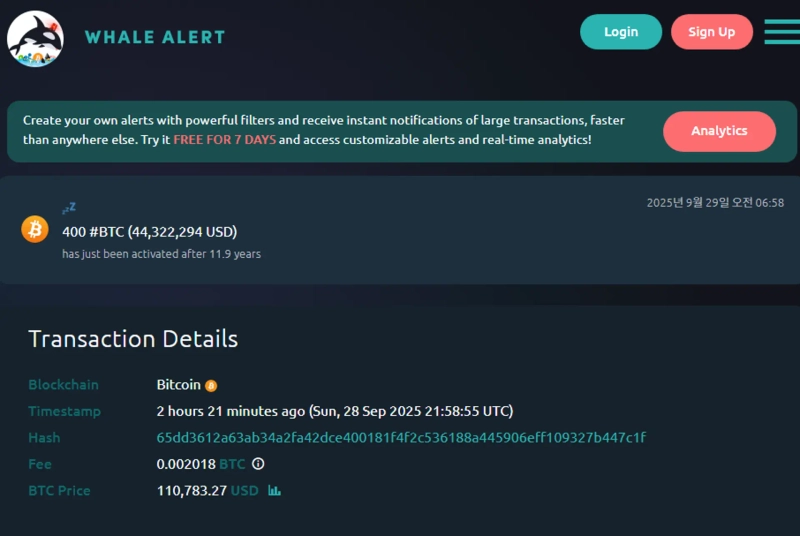This screenshot has width=800, height=536.
Task: Click the large orange Bitcoin coin icon
Action: point(35,229)
